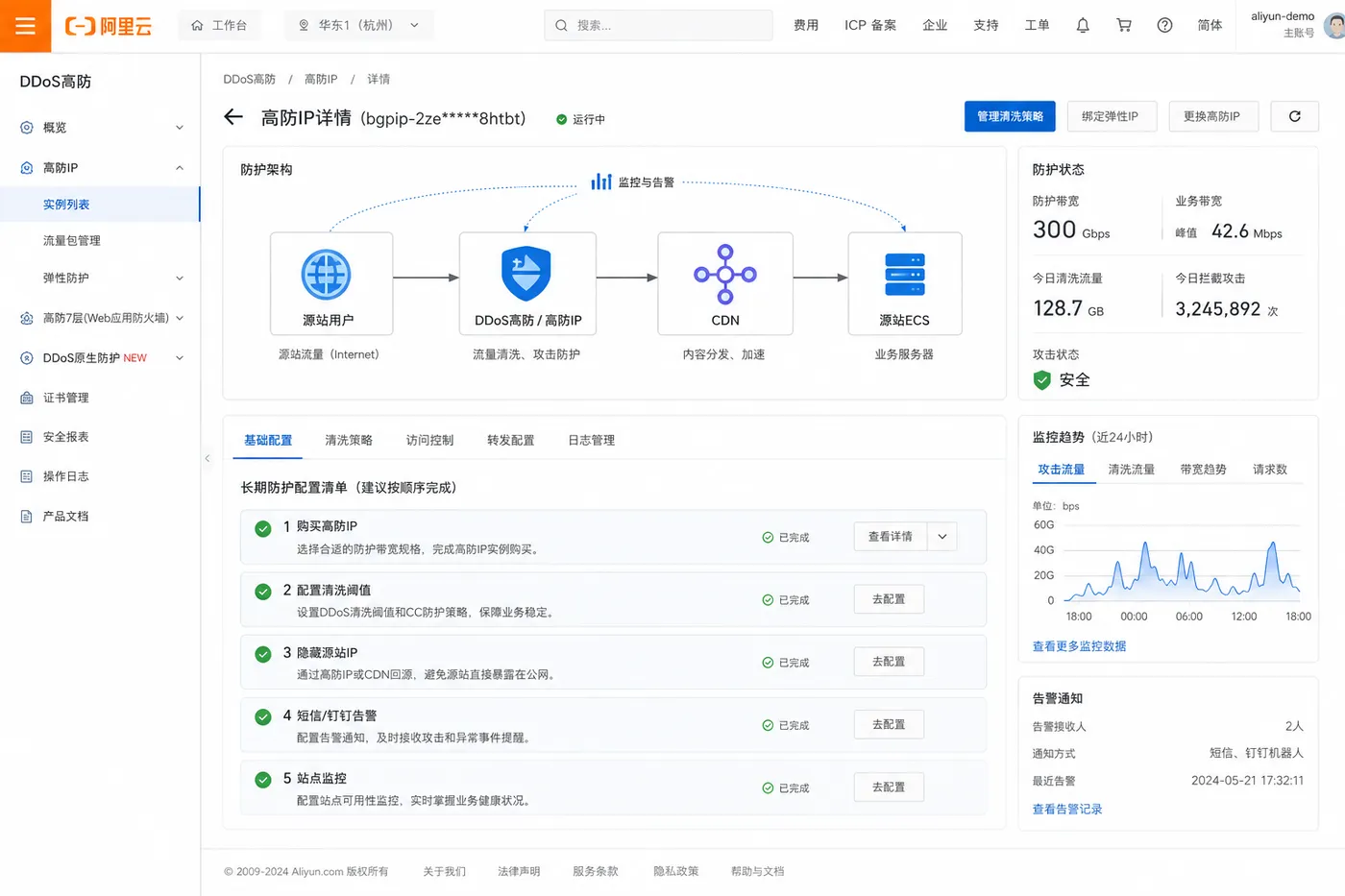Viewport: 1345px width, 896px height.
Task: Click the DDoS高防 shield icon in diagram
Action: click(526, 274)
